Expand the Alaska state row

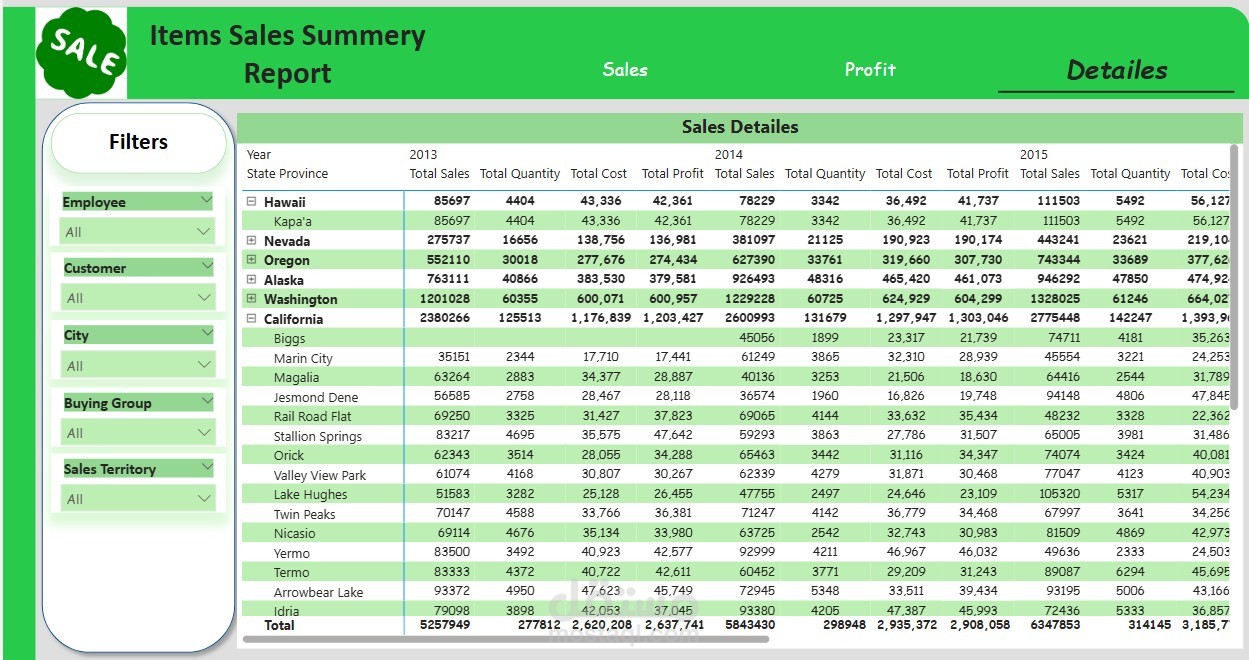point(252,280)
